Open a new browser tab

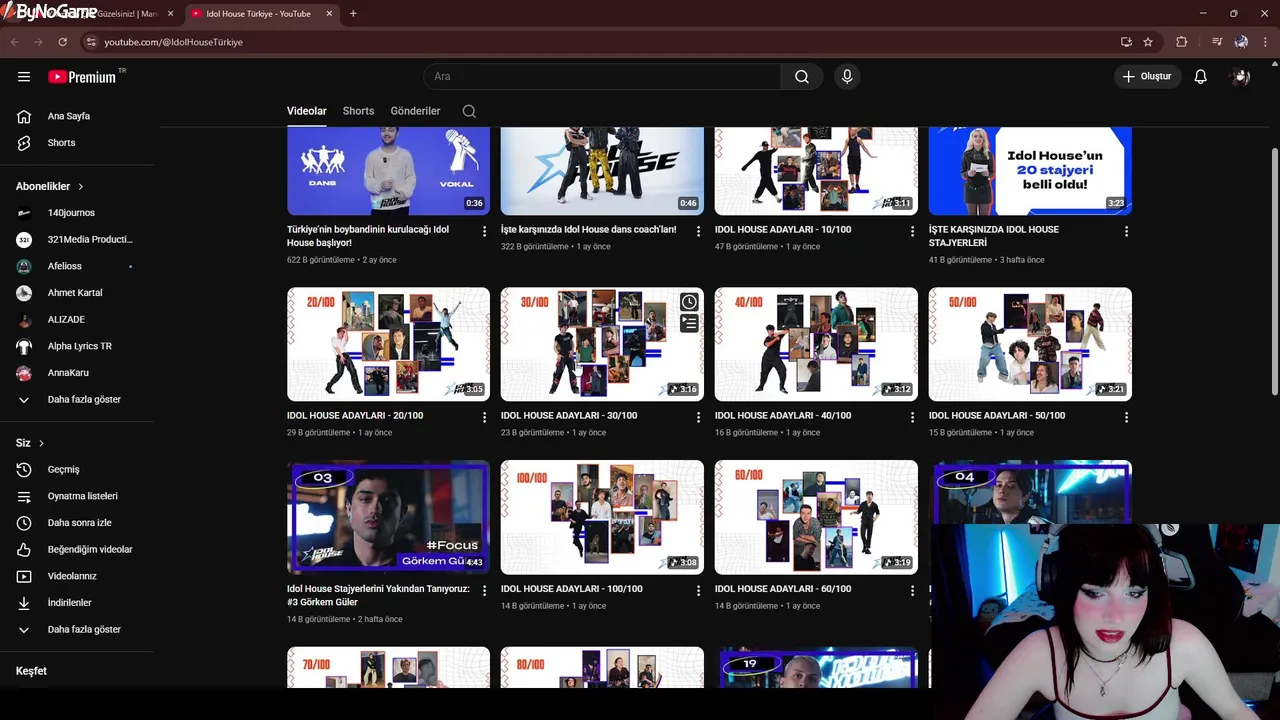tap(353, 14)
